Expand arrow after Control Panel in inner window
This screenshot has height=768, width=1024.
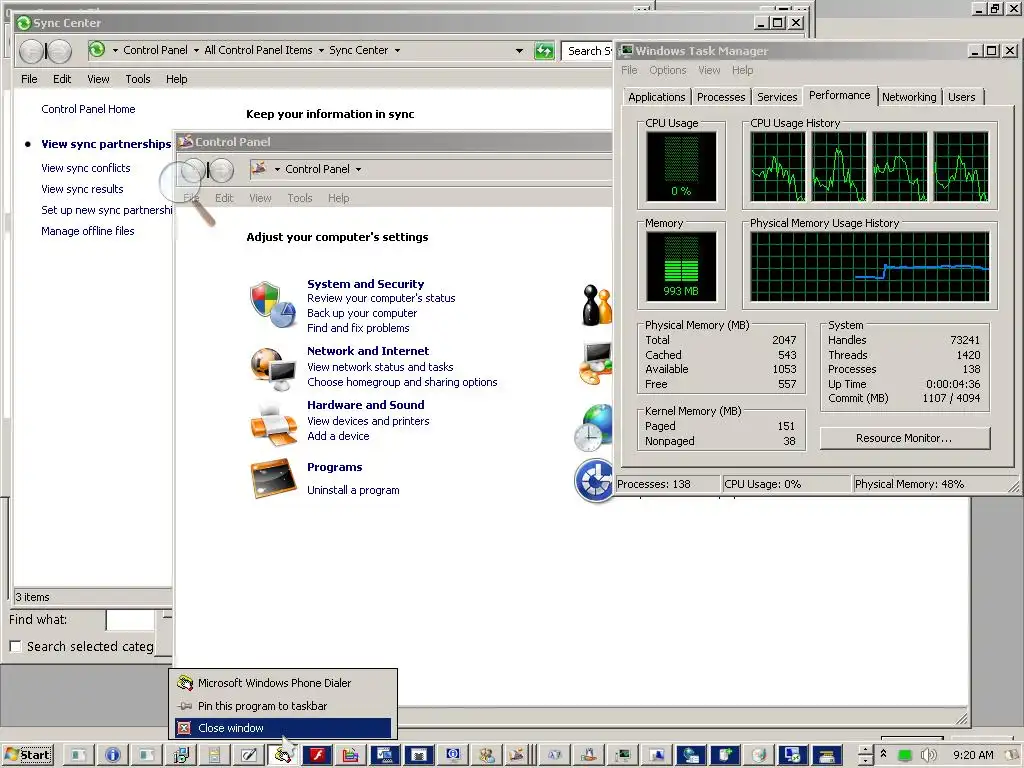pos(358,169)
